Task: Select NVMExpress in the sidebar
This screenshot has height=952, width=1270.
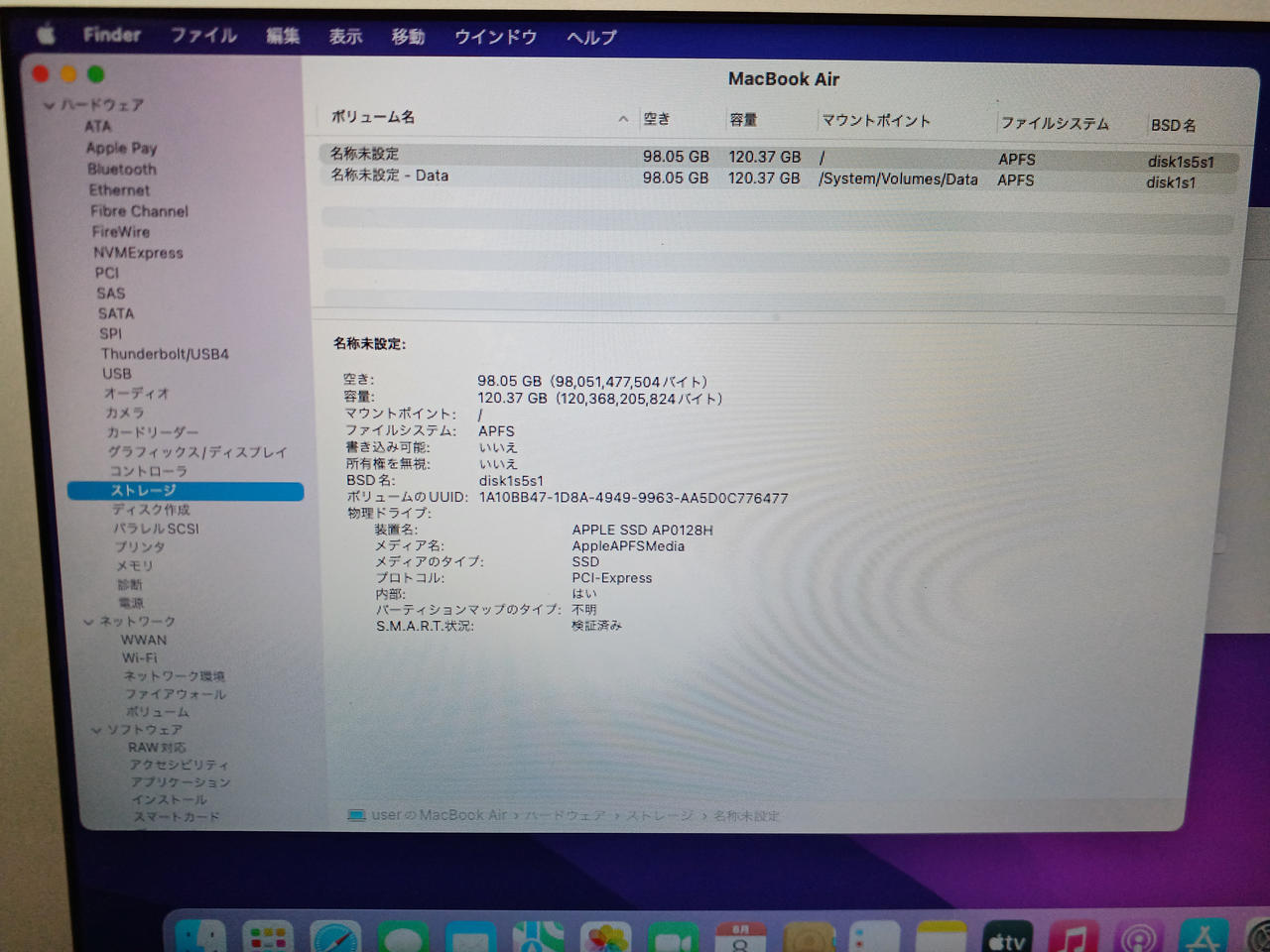Action: pyautogui.click(x=138, y=252)
